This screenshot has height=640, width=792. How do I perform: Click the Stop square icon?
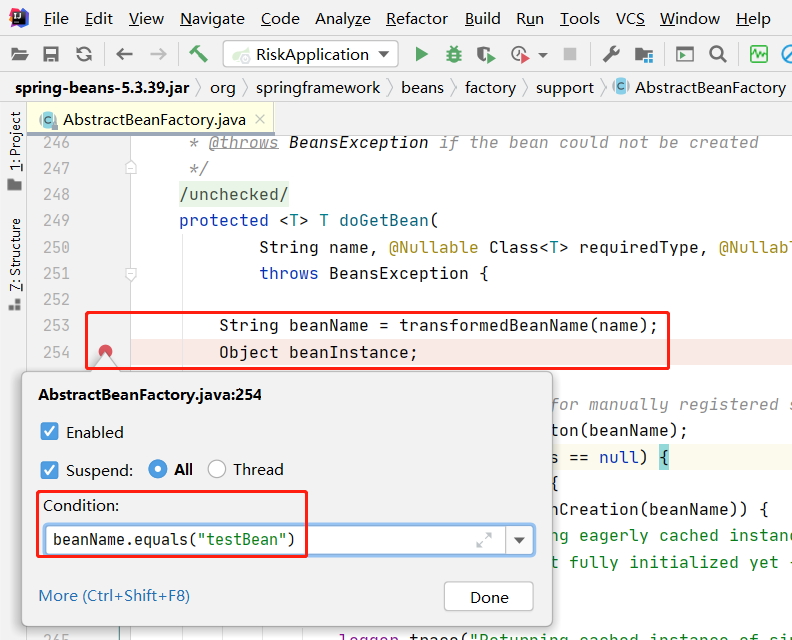(570, 54)
